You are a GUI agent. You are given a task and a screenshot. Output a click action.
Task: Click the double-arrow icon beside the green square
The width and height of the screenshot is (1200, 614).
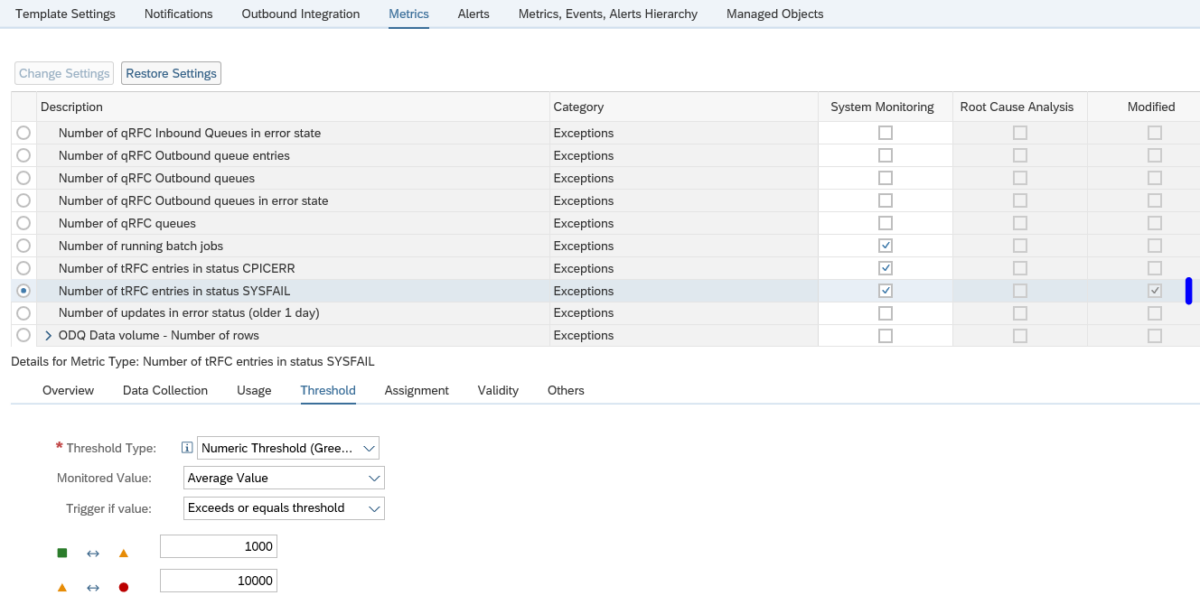click(x=92, y=551)
